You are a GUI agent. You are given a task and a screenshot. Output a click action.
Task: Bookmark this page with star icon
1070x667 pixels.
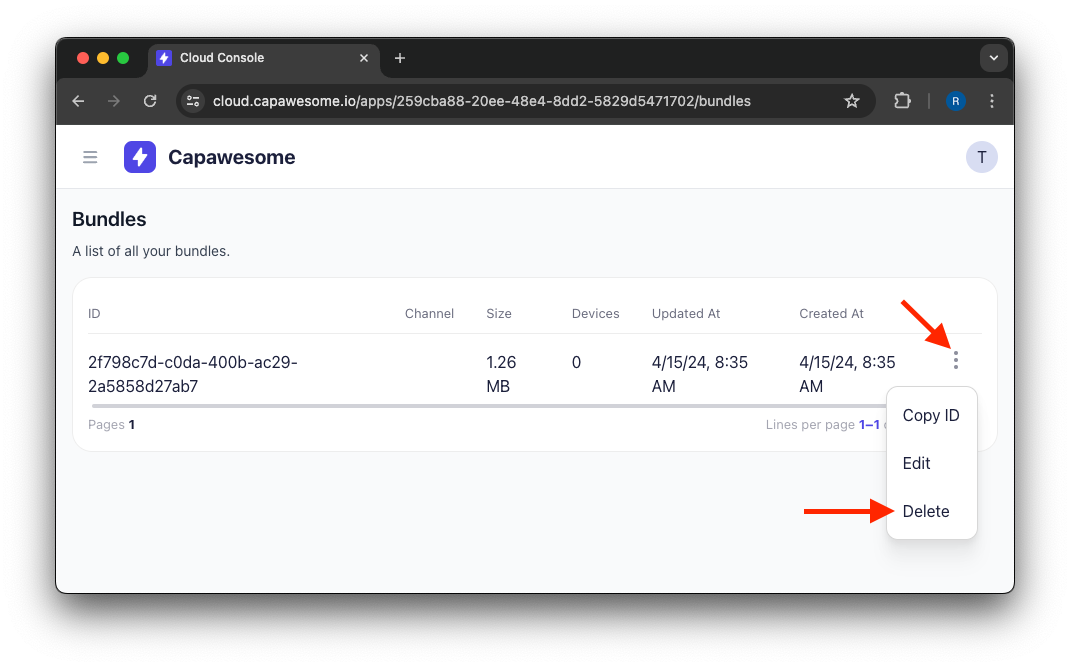[x=852, y=101]
